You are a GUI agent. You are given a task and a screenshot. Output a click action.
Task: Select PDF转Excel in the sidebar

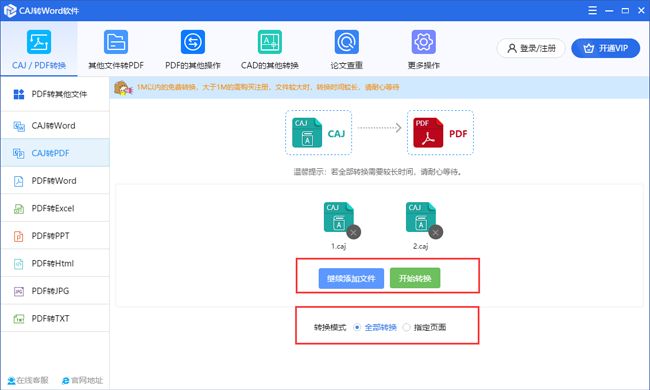(55, 208)
